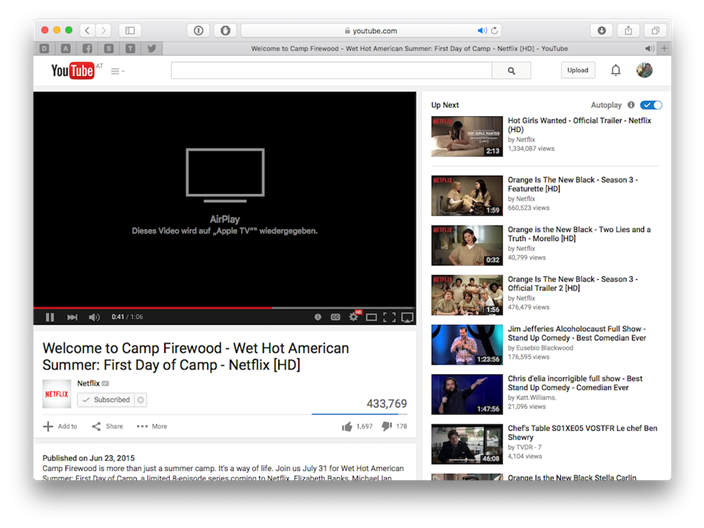Open Eusebio Blackwood channel link
The width and height of the screenshot is (704, 528).
tap(545, 348)
